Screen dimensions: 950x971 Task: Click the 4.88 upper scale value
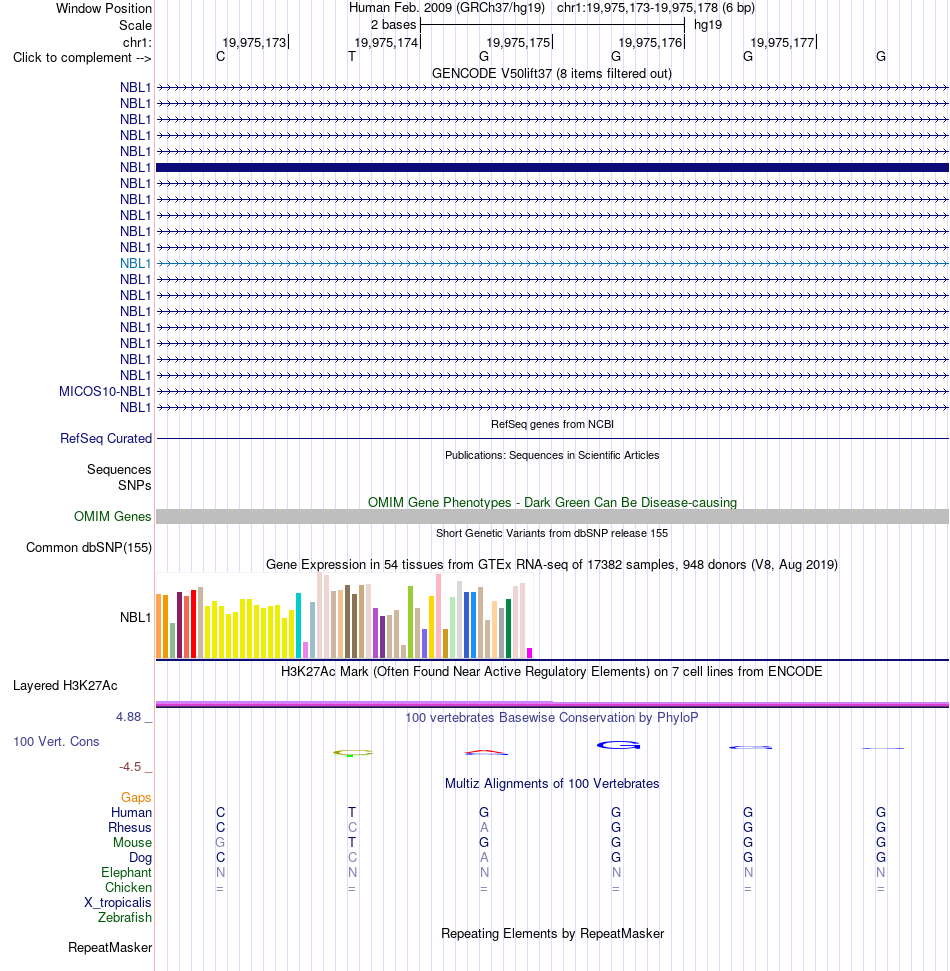click(129, 716)
